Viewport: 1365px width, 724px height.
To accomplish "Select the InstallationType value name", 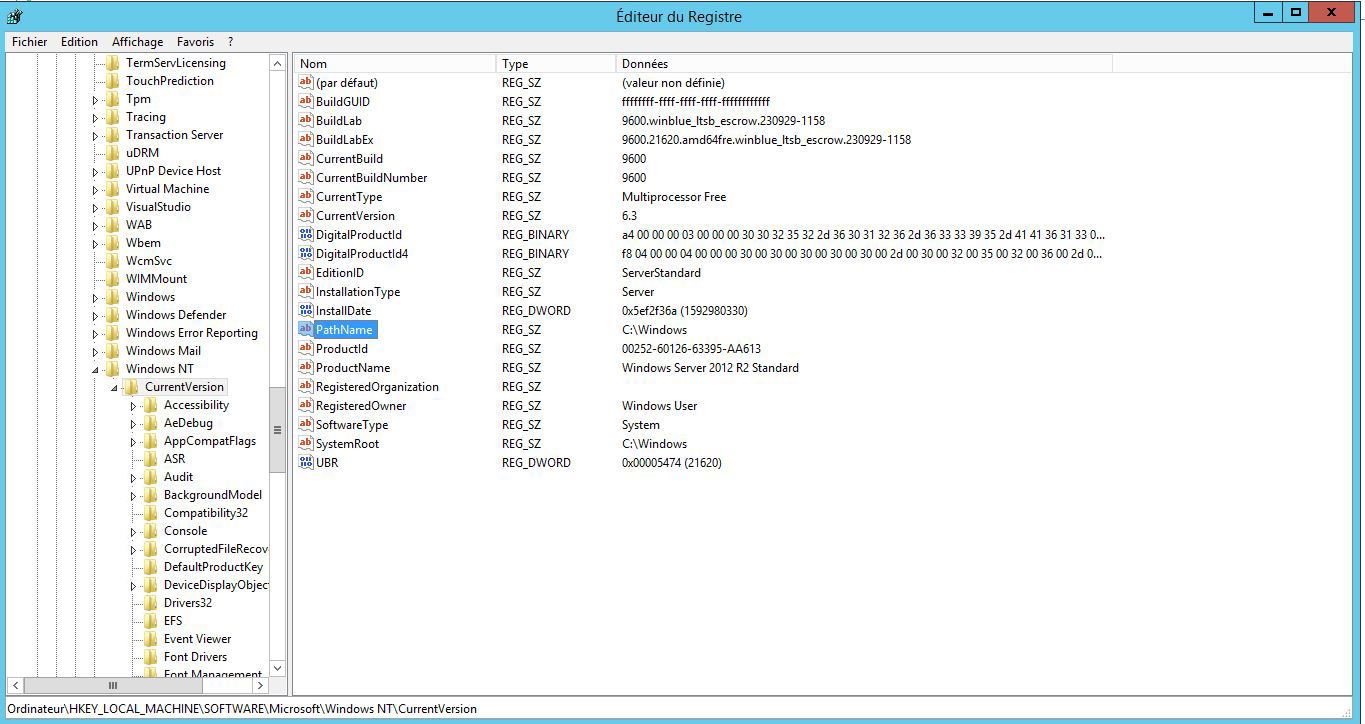I will tap(358, 291).
